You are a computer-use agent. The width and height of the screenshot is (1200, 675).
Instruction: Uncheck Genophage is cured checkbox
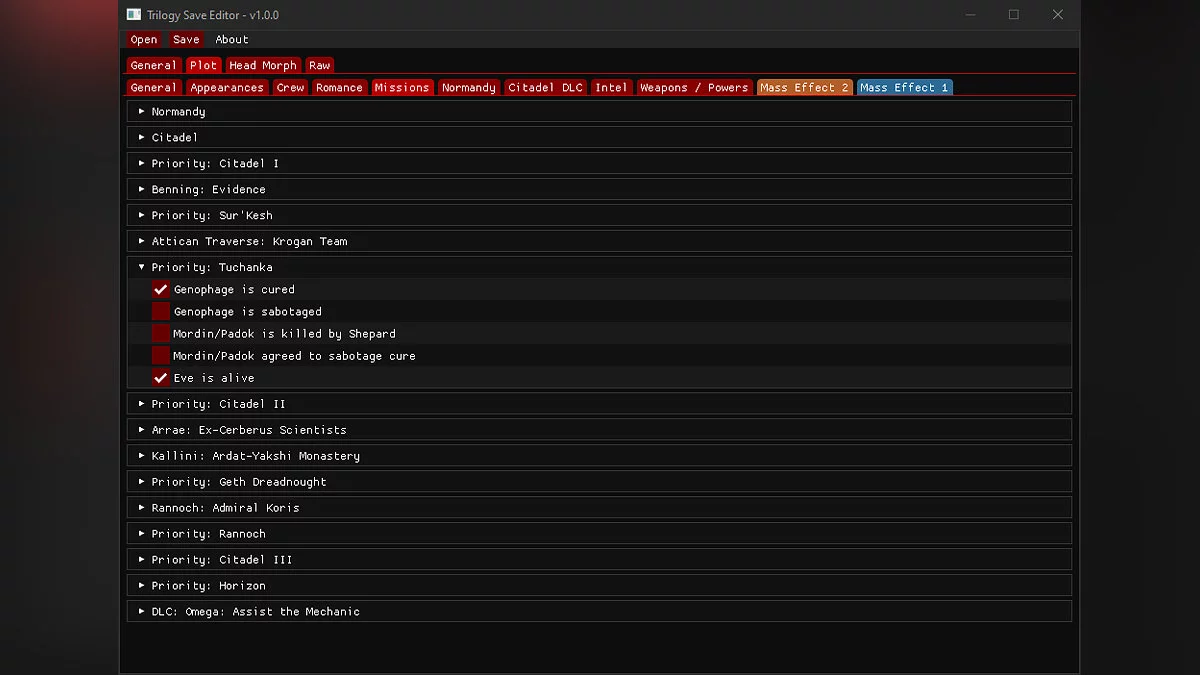point(161,289)
